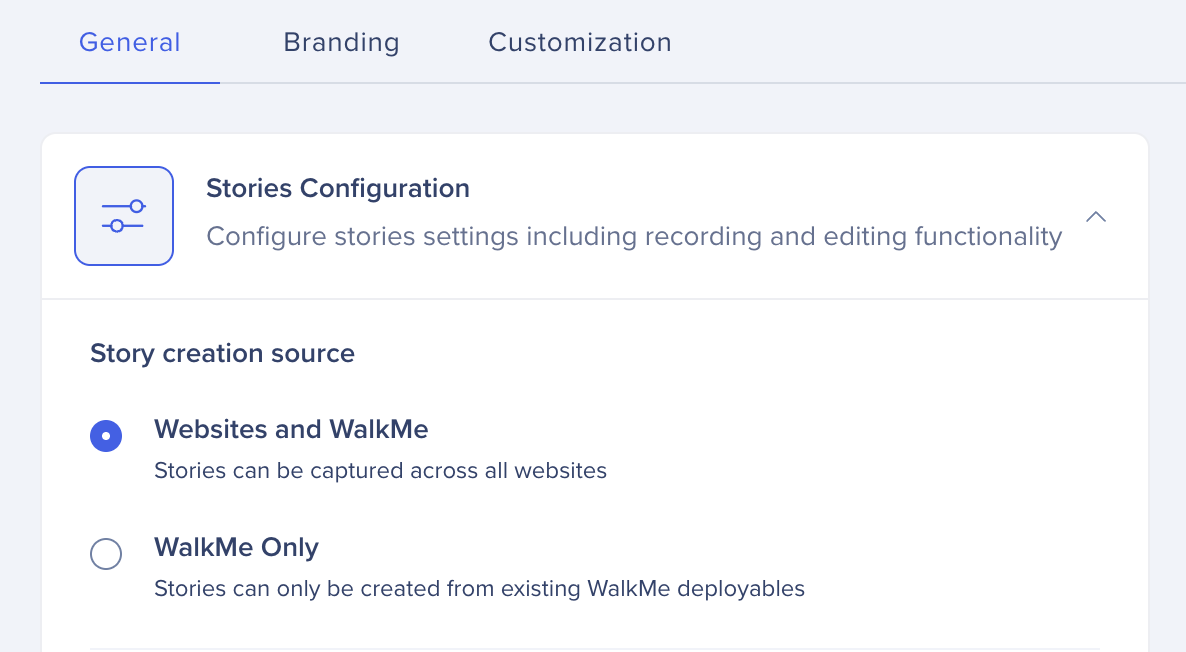Click the Stories Configuration title text
Image resolution: width=1186 pixels, height=652 pixels.
tap(337, 188)
